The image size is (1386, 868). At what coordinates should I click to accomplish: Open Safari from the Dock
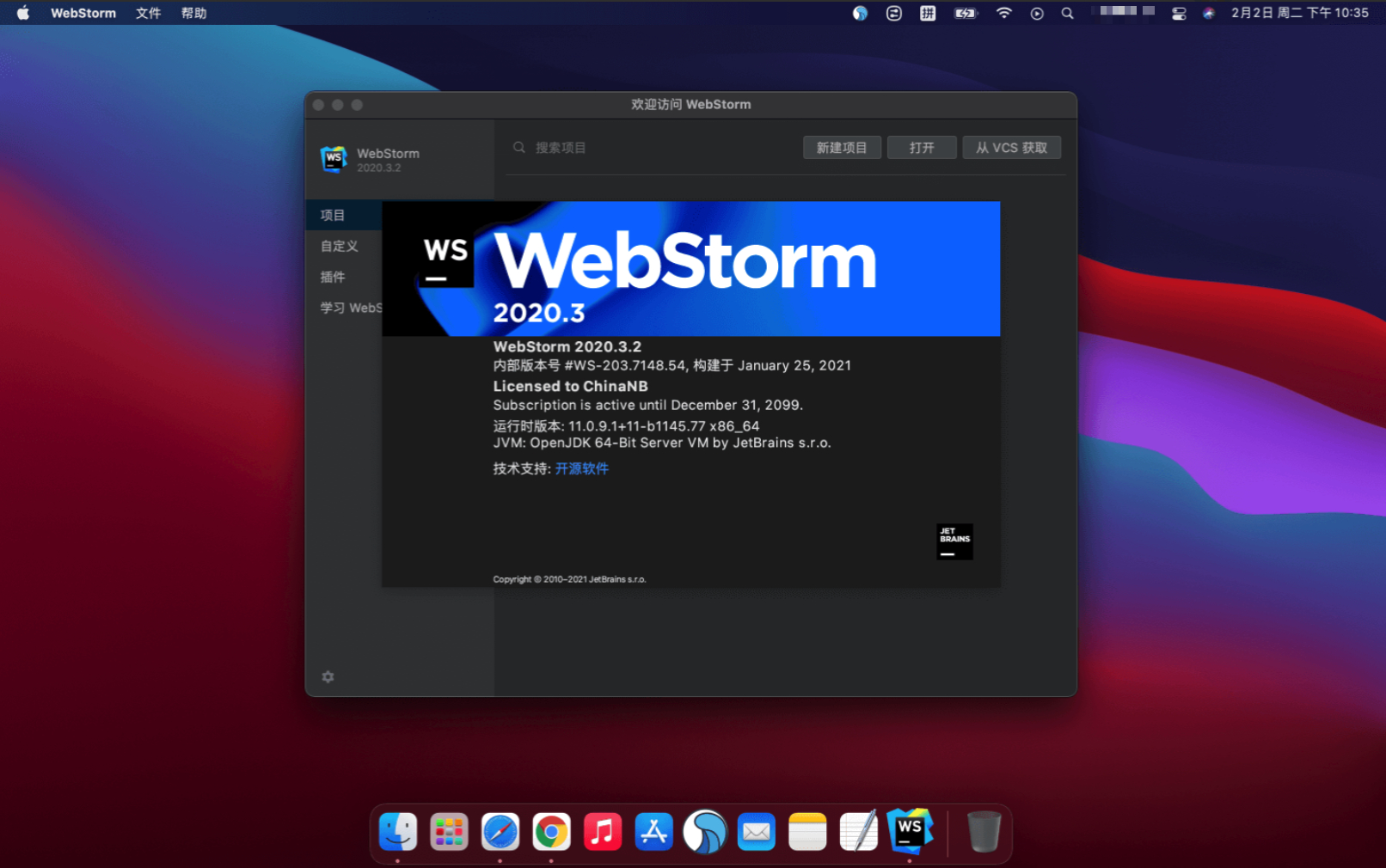coord(500,832)
